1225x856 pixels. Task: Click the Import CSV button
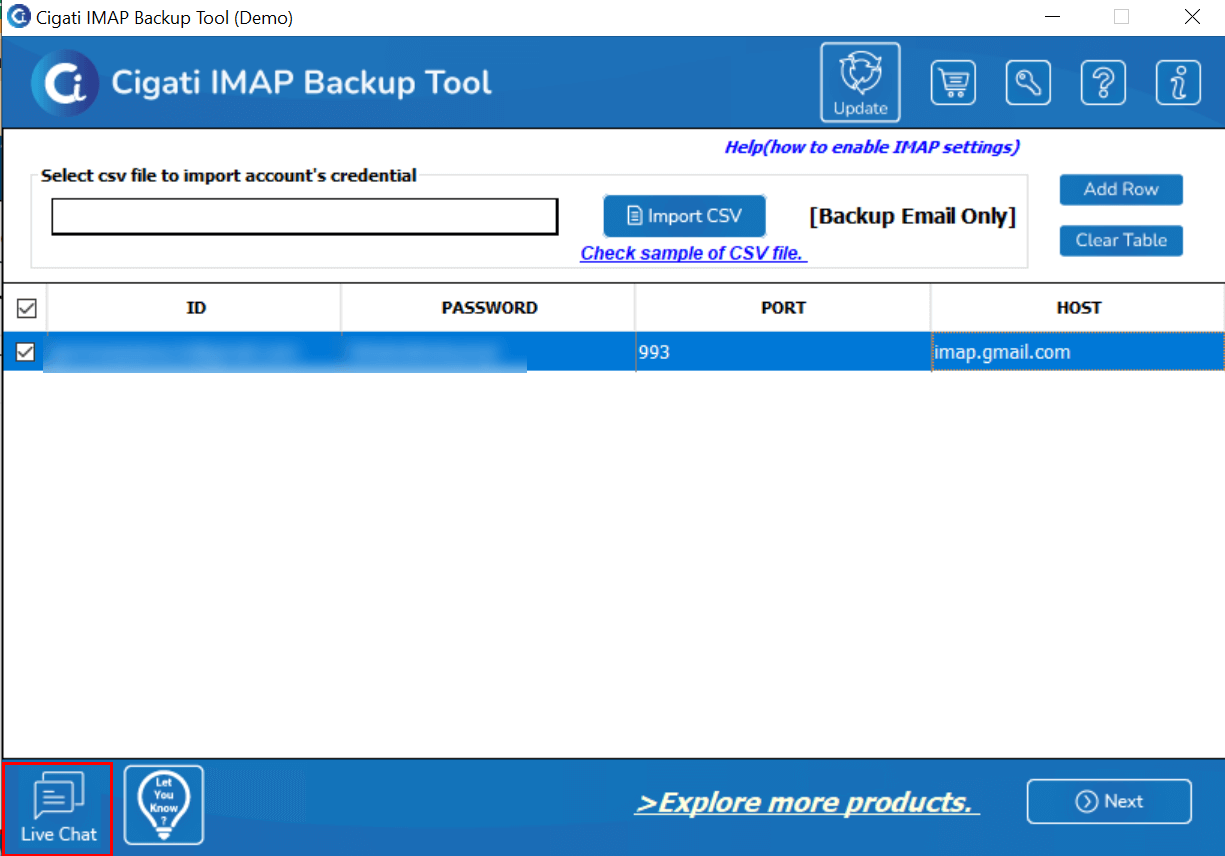click(685, 216)
